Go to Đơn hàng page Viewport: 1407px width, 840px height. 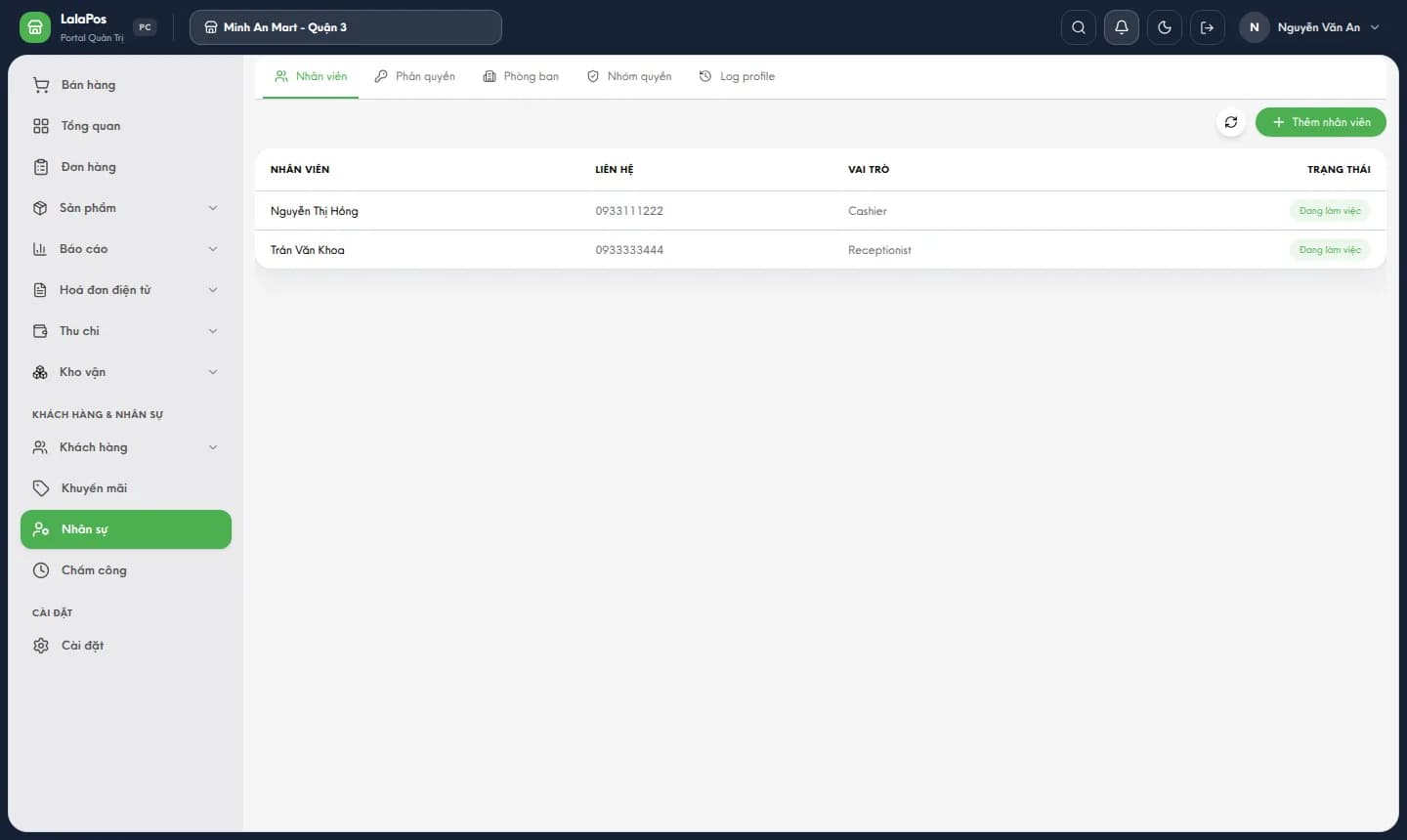click(x=126, y=167)
